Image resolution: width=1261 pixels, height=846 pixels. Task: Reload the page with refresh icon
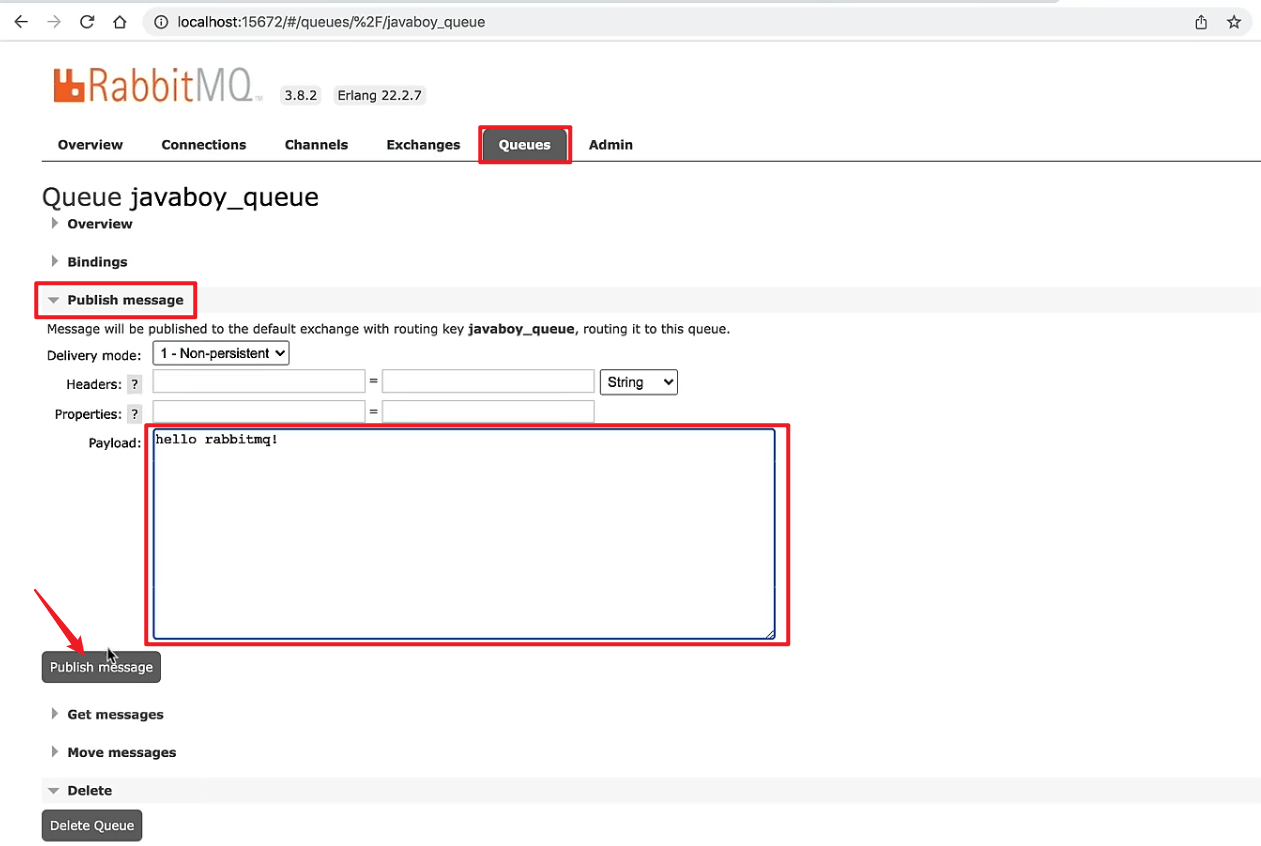pos(87,21)
